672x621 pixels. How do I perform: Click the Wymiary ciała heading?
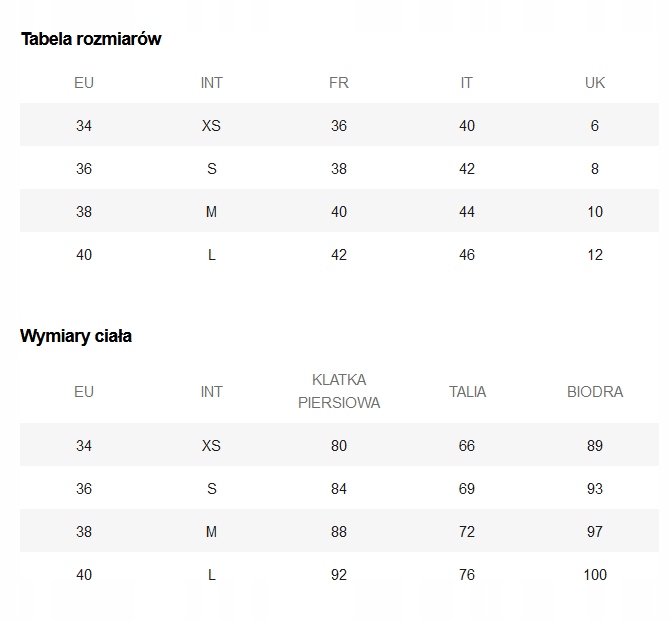(x=76, y=336)
